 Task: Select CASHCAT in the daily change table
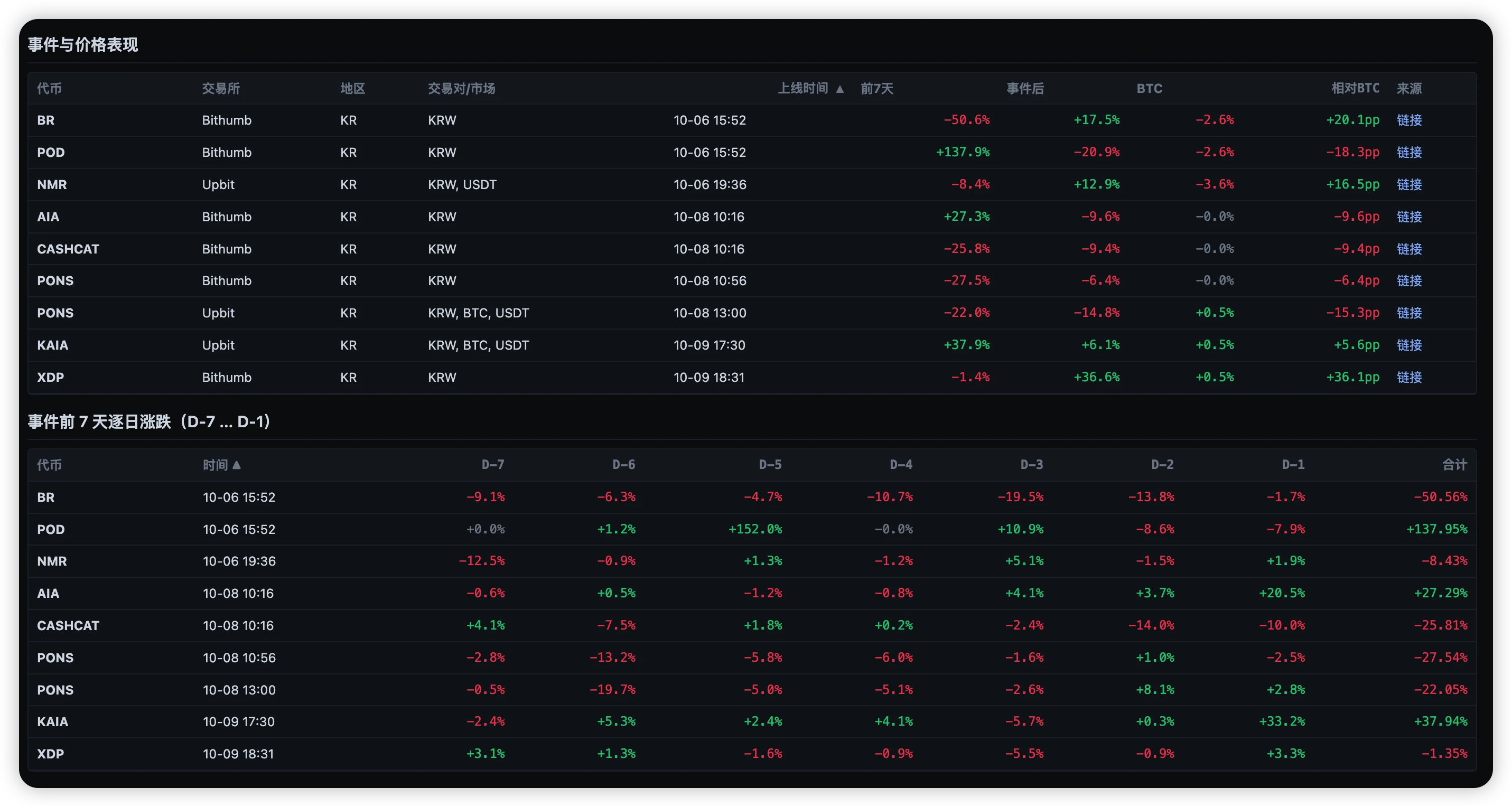point(68,626)
